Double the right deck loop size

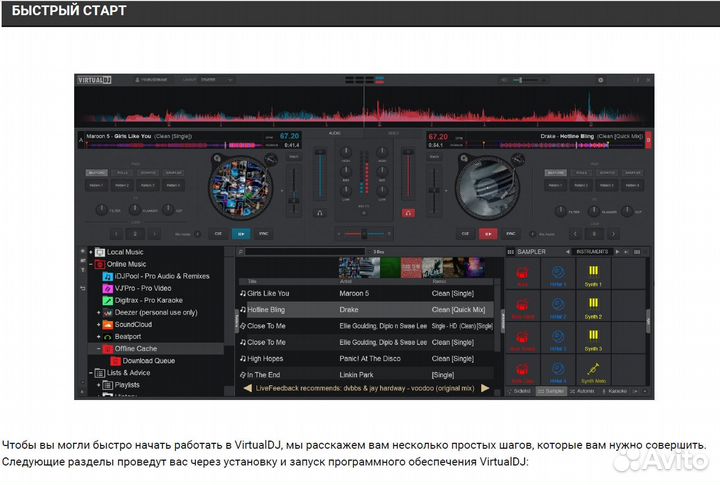613,234
